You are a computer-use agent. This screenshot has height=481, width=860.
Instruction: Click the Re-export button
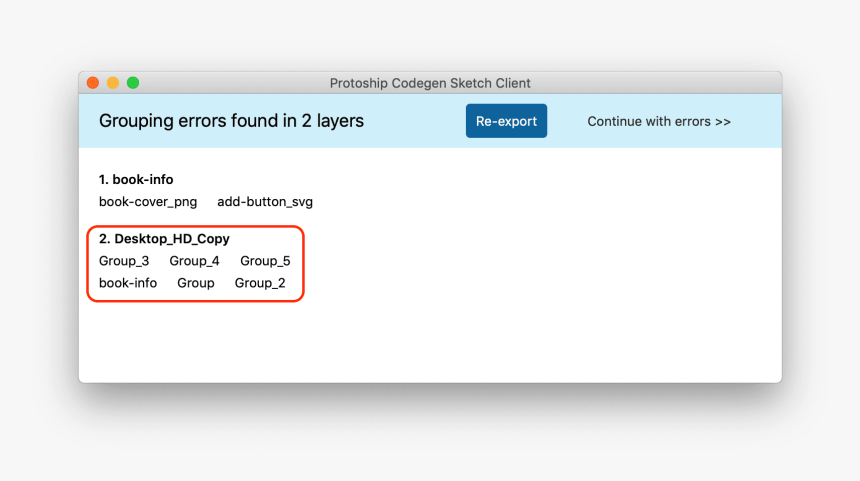(506, 121)
